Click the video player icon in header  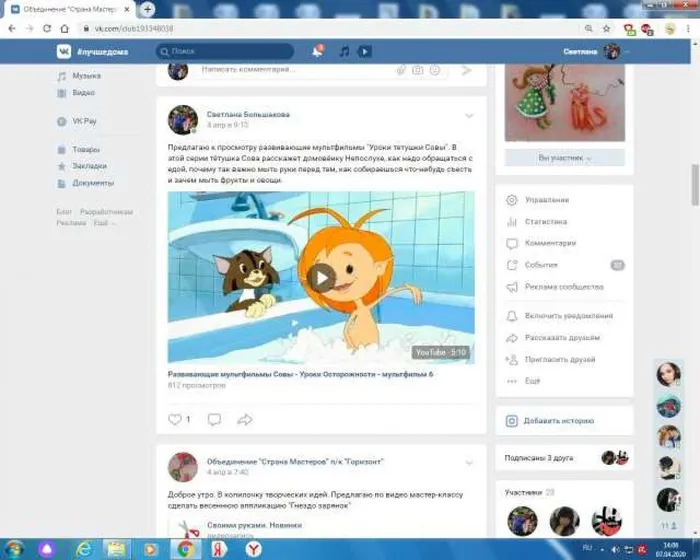coord(364,51)
